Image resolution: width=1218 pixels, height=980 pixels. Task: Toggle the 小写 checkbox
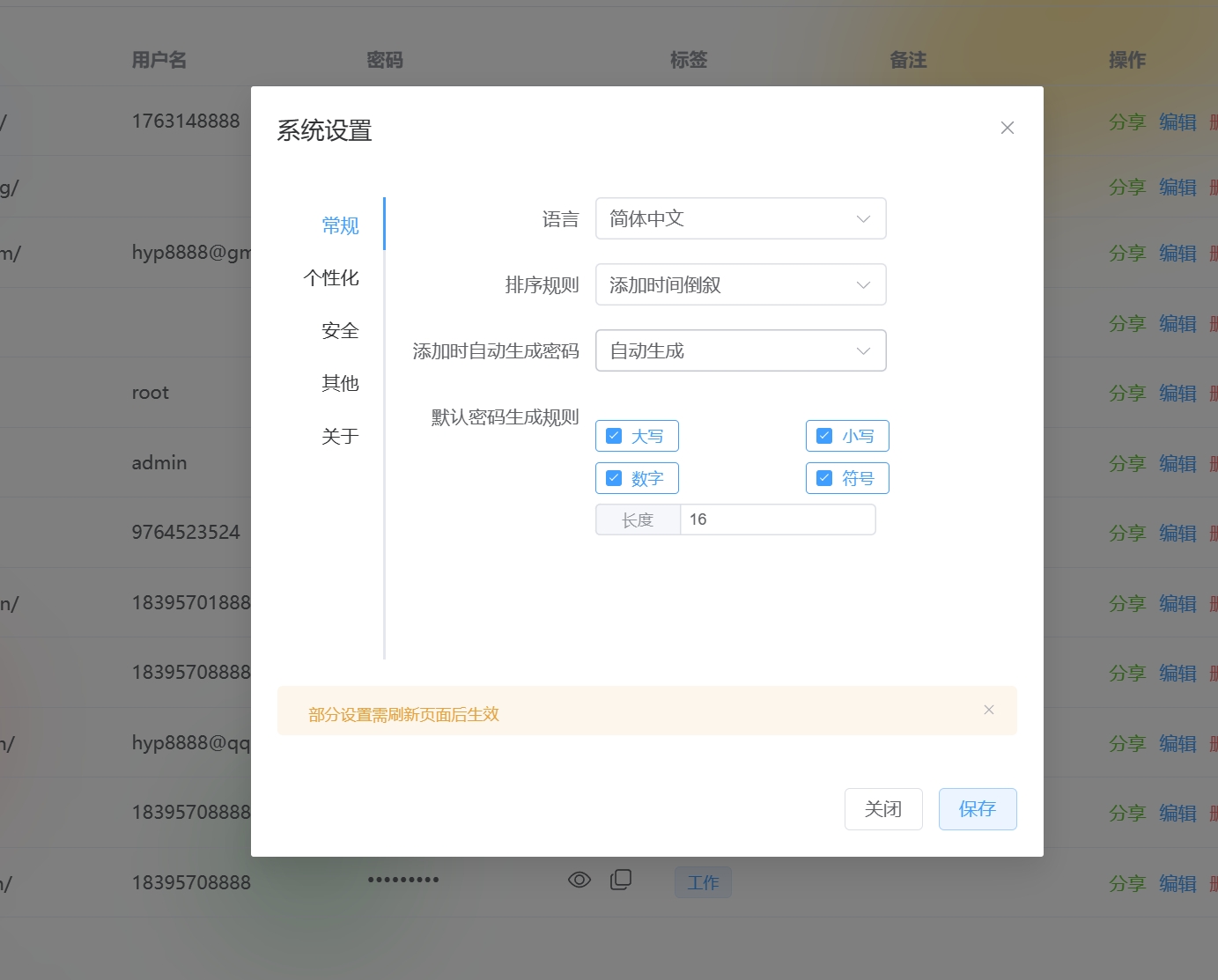pos(847,436)
